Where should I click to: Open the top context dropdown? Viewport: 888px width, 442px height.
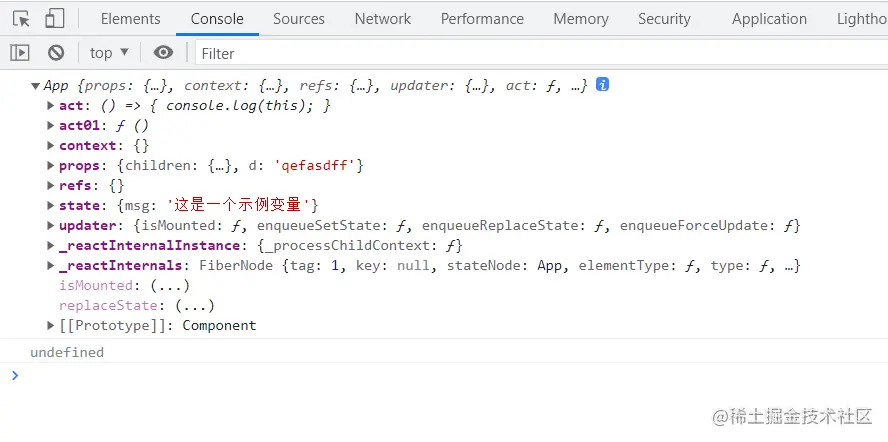point(109,53)
